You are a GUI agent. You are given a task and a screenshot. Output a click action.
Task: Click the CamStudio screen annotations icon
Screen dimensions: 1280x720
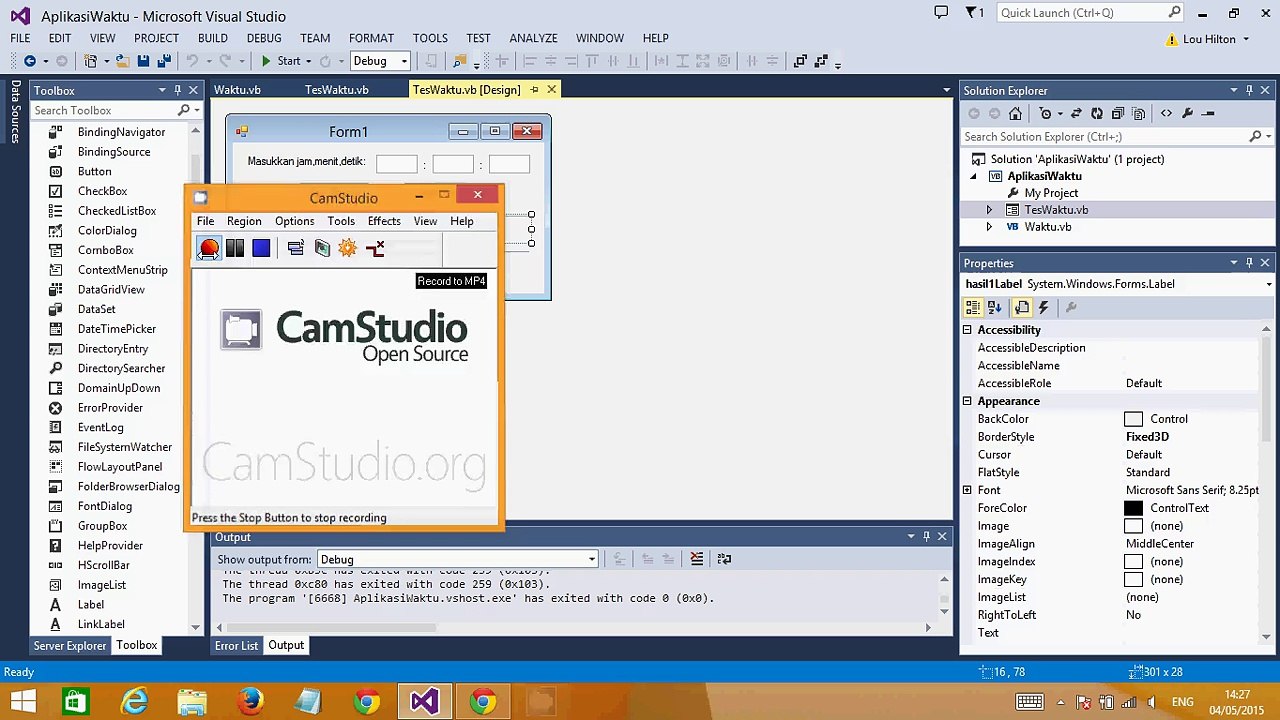(x=322, y=248)
